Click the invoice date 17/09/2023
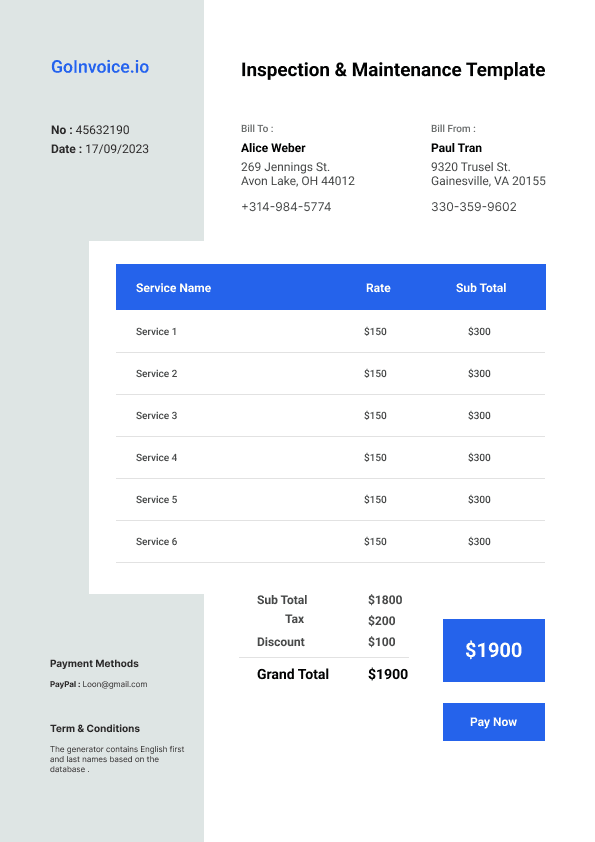Screen dimensions: 595x842 (117, 149)
